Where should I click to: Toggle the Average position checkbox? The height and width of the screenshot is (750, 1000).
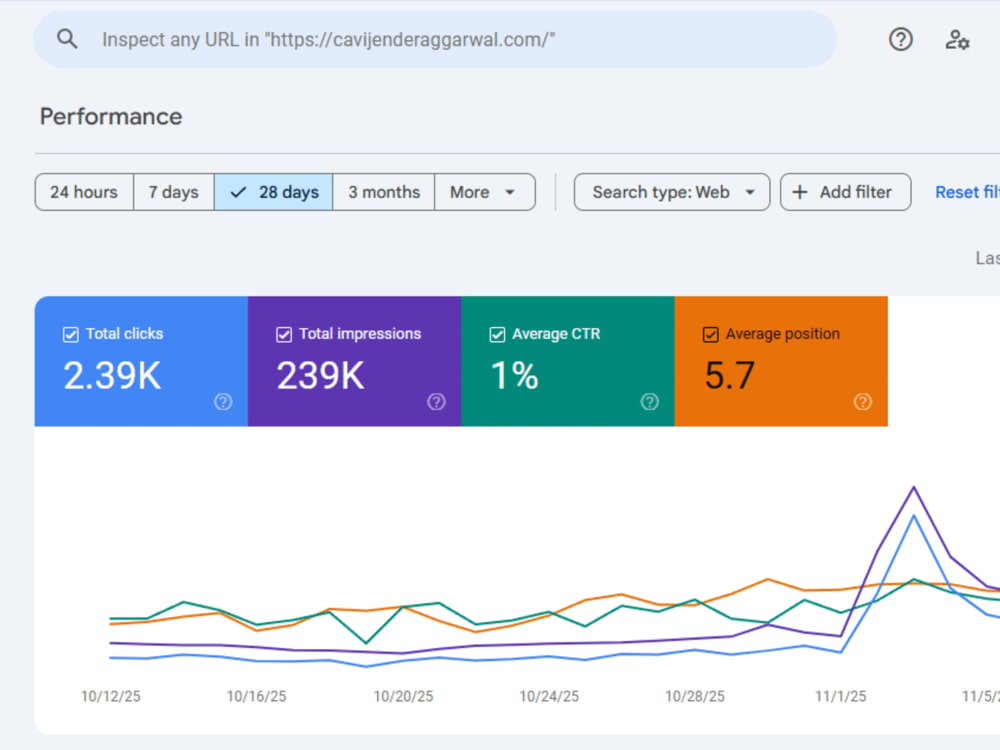coord(710,334)
